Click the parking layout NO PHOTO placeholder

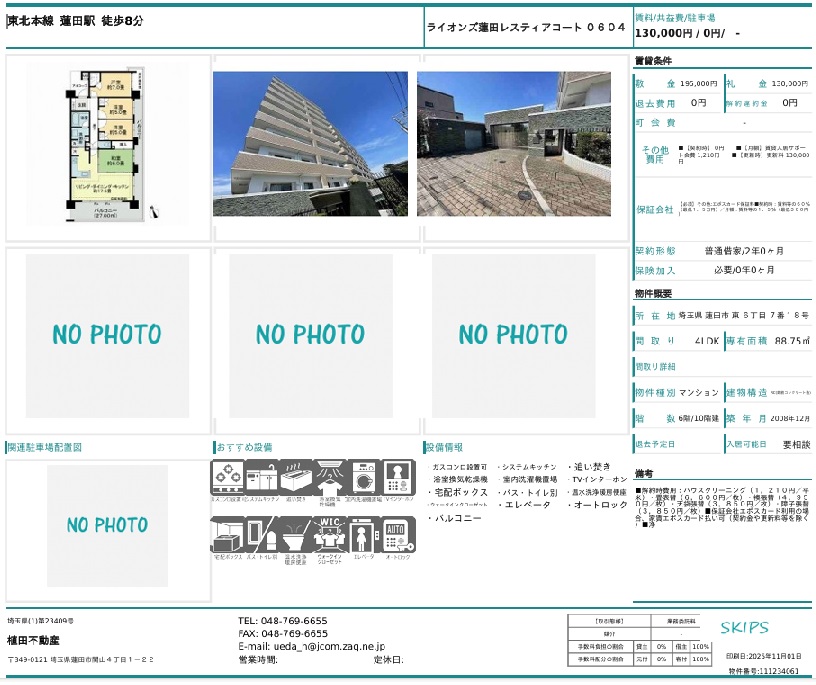click(x=108, y=525)
